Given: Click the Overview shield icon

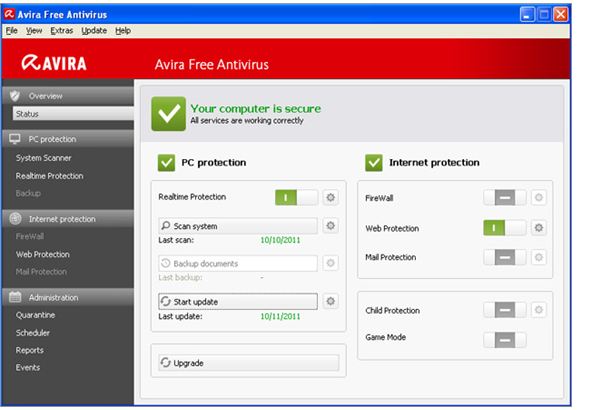Looking at the screenshot, I should (x=15, y=96).
